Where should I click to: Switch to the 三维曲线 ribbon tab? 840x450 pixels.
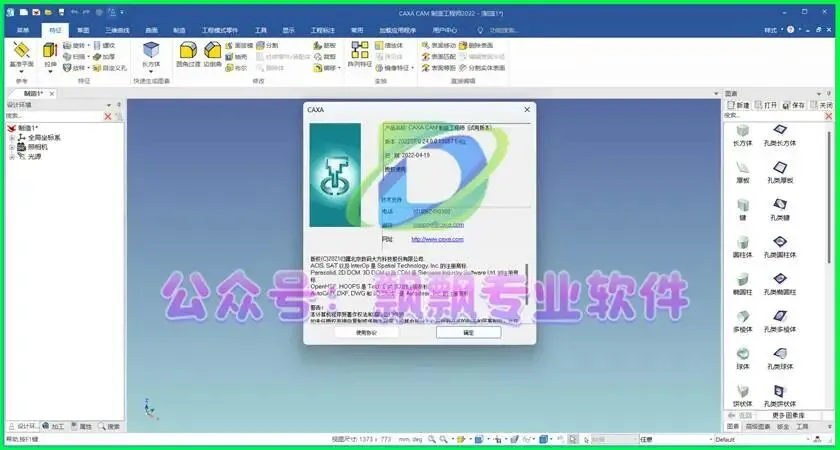coord(117,31)
